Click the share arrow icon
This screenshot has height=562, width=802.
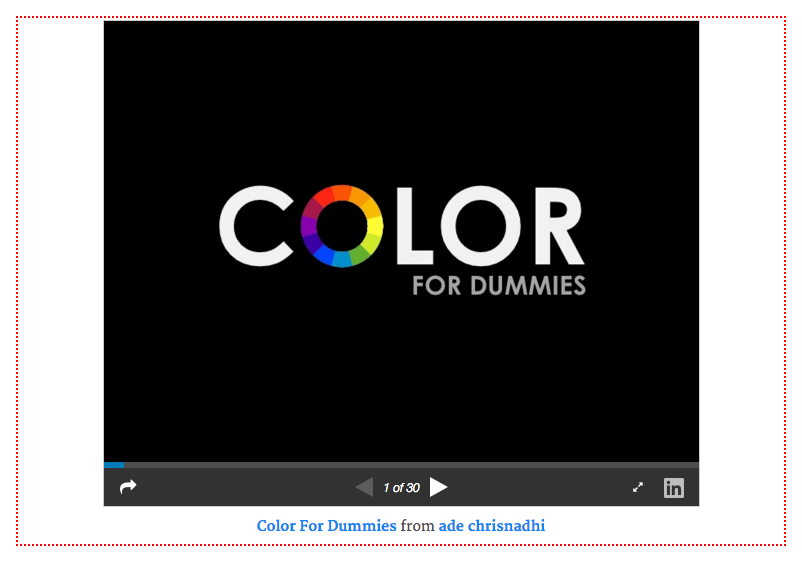pyautogui.click(x=128, y=487)
